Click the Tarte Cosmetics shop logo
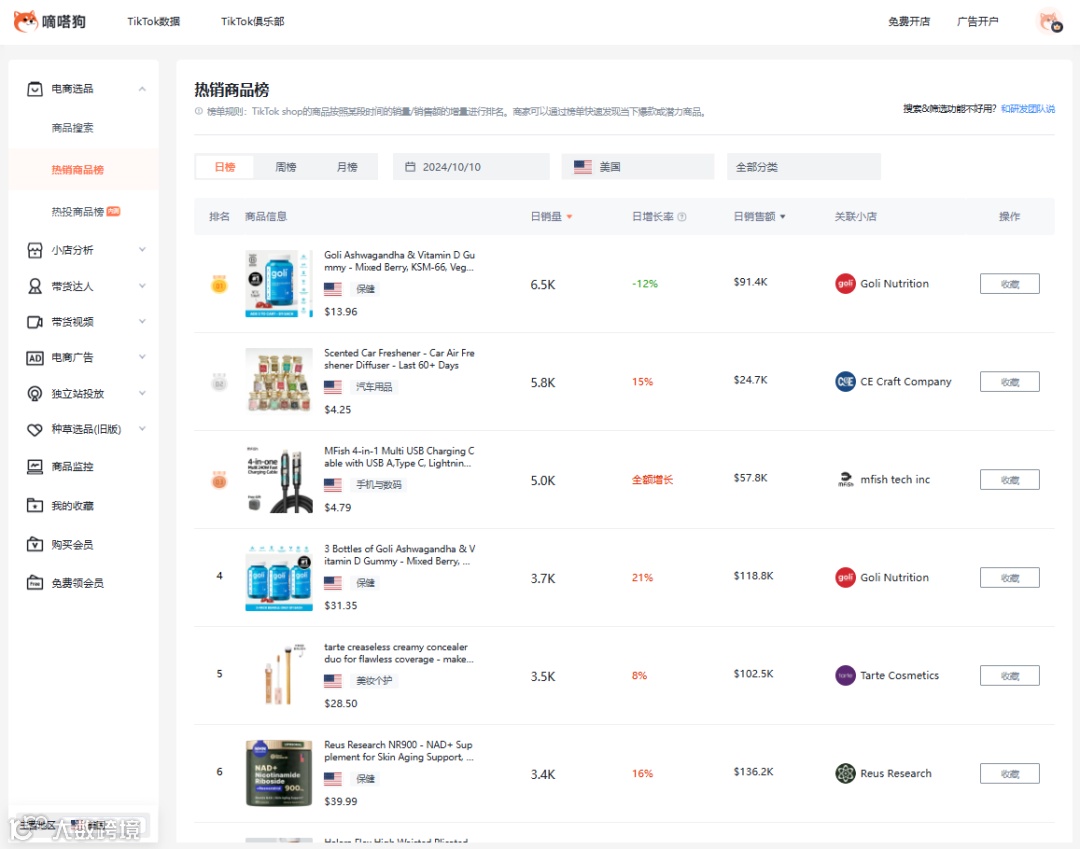The width and height of the screenshot is (1080, 849). coord(845,675)
